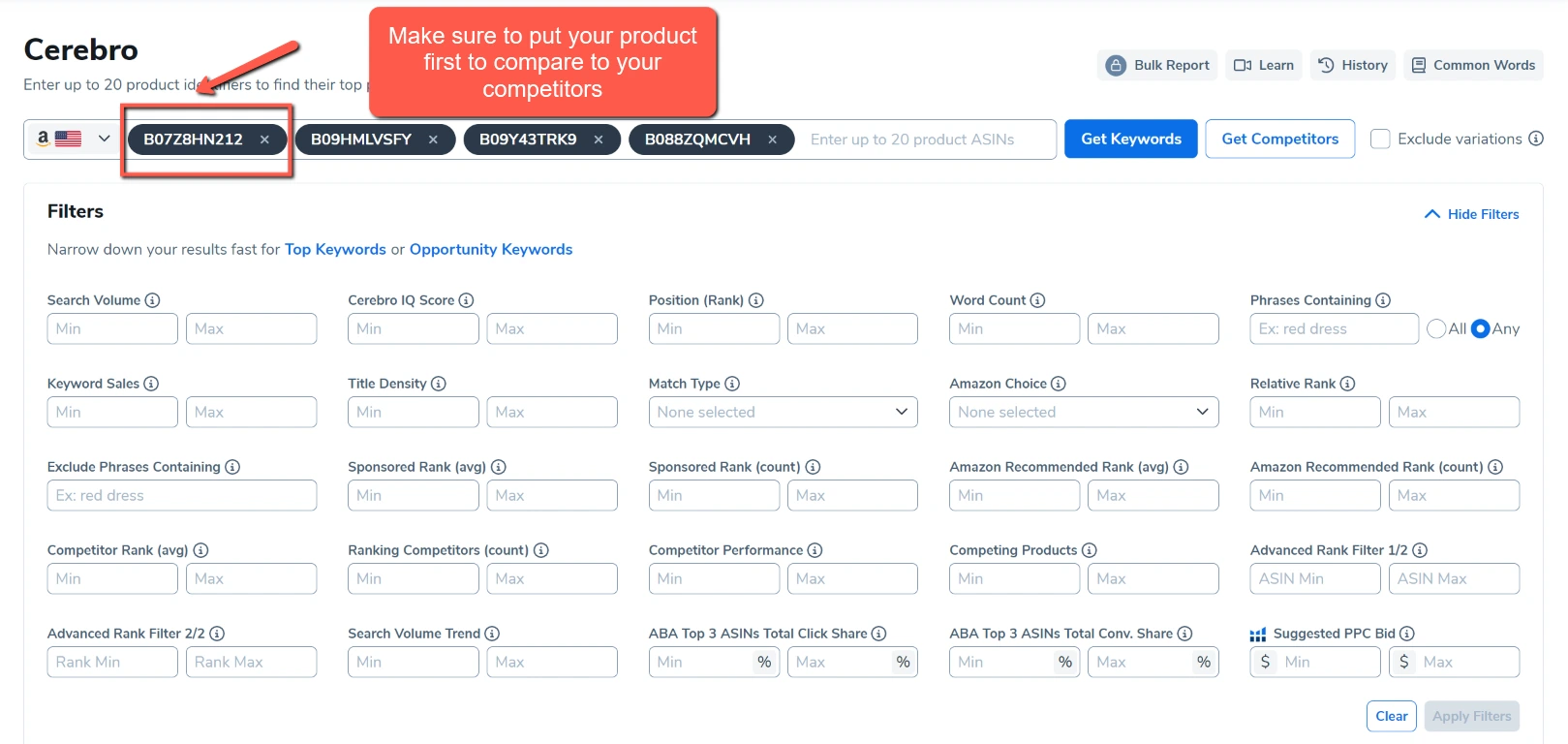Remove ASIN B09Y43TRK9 chip
The width and height of the screenshot is (1568, 744).
(599, 139)
